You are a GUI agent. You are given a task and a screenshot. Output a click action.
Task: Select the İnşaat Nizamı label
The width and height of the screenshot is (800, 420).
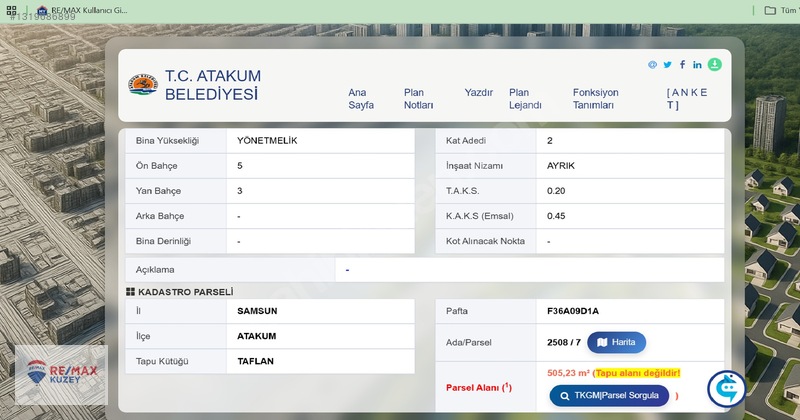coord(474,166)
